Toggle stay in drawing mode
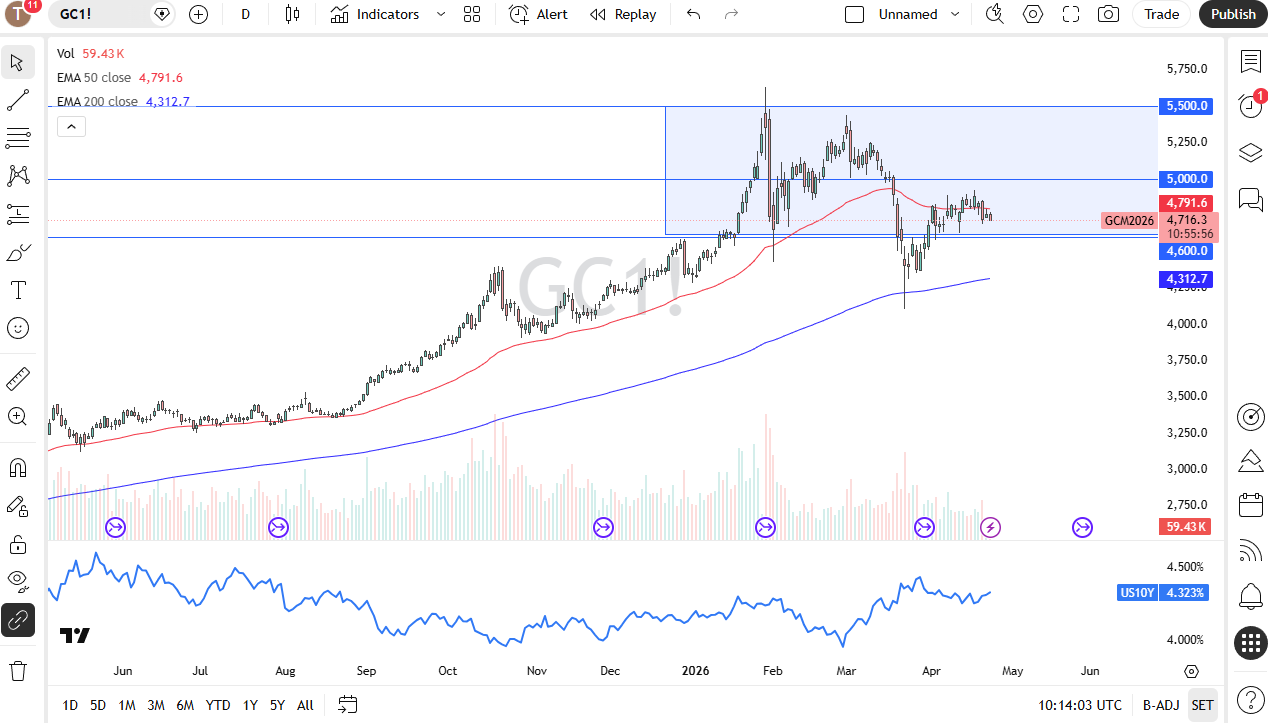Image resolution: width=1268 pixels, height=723 pixels. [18, 506]
